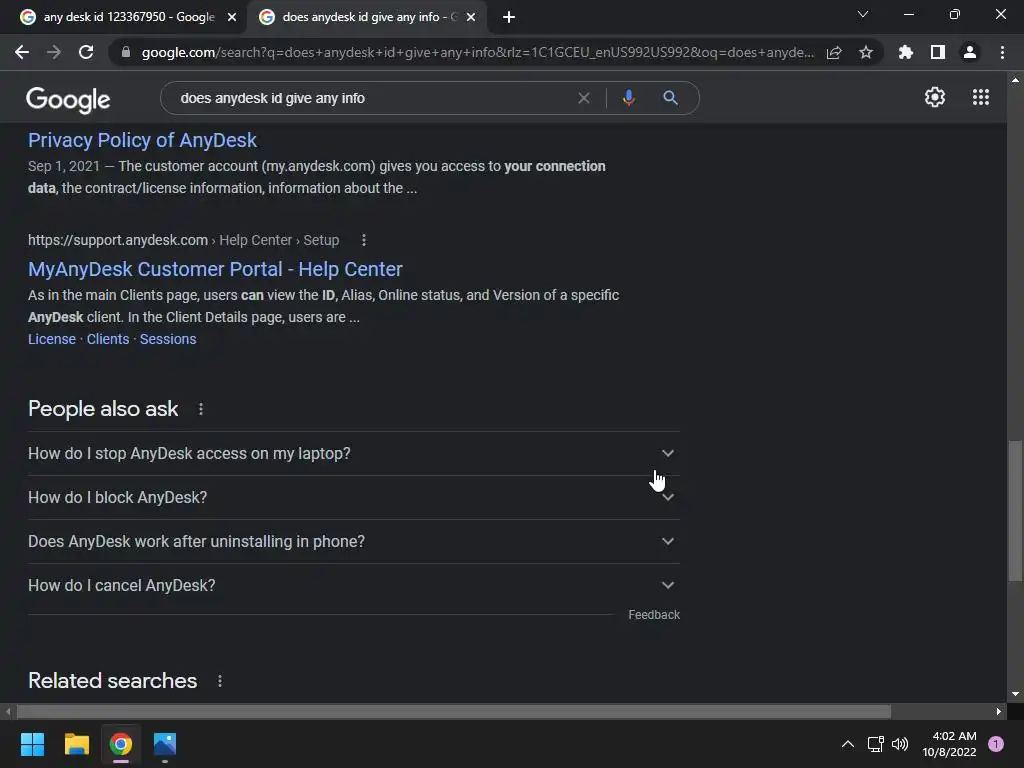Open 'MyAnyDesk Customer Portal - Help Center' result
This screenshot has width=1024, height=768.
click(215, 269)
